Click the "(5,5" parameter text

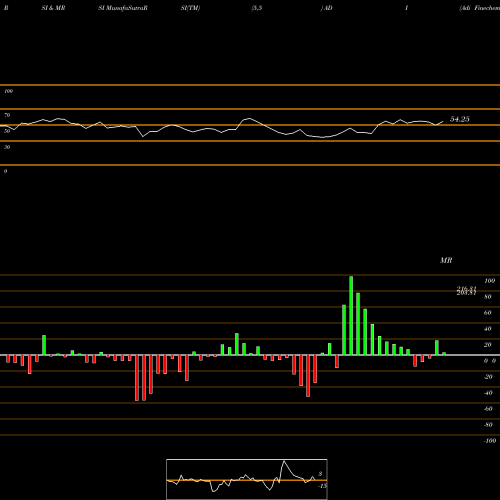tap(257, 8)
